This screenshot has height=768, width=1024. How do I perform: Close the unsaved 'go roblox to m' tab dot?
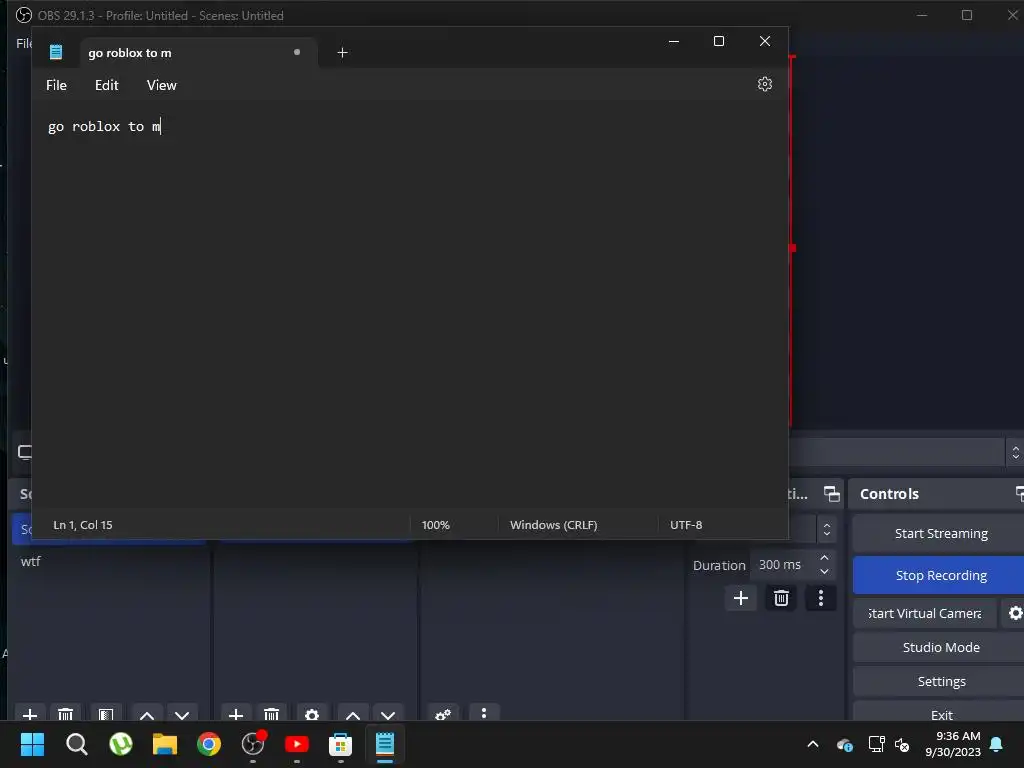click(x=297, y=52)
